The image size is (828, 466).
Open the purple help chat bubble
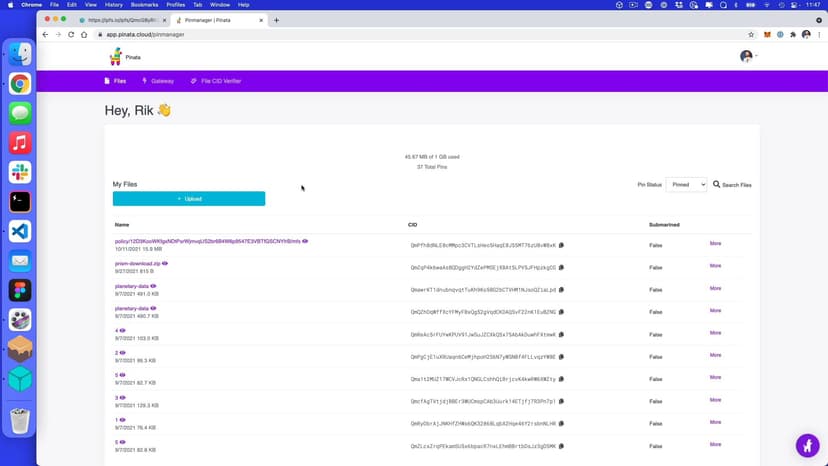pyautogui.click(x=807, y=445)
